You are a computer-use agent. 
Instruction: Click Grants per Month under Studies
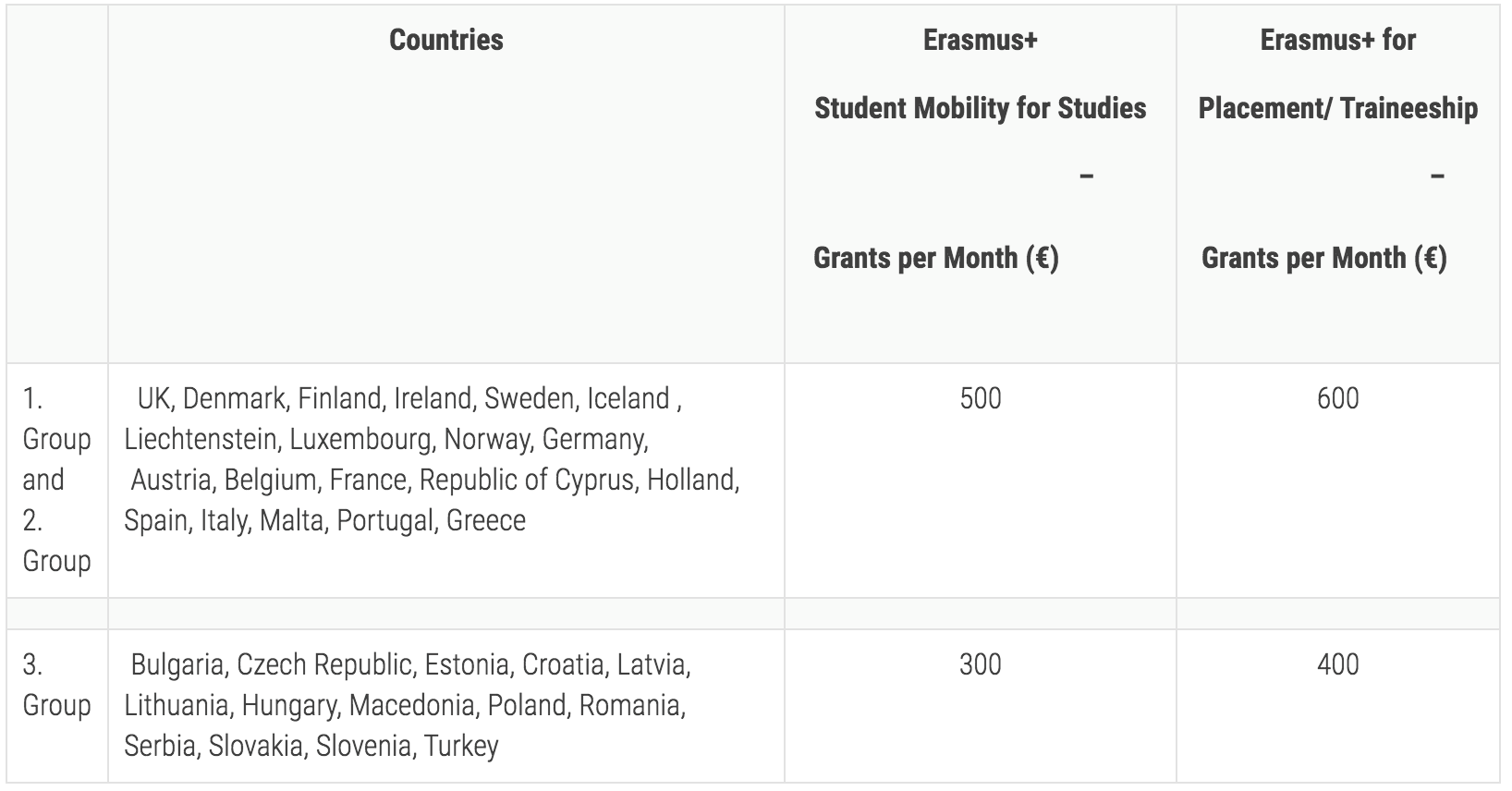coord(935,258)
